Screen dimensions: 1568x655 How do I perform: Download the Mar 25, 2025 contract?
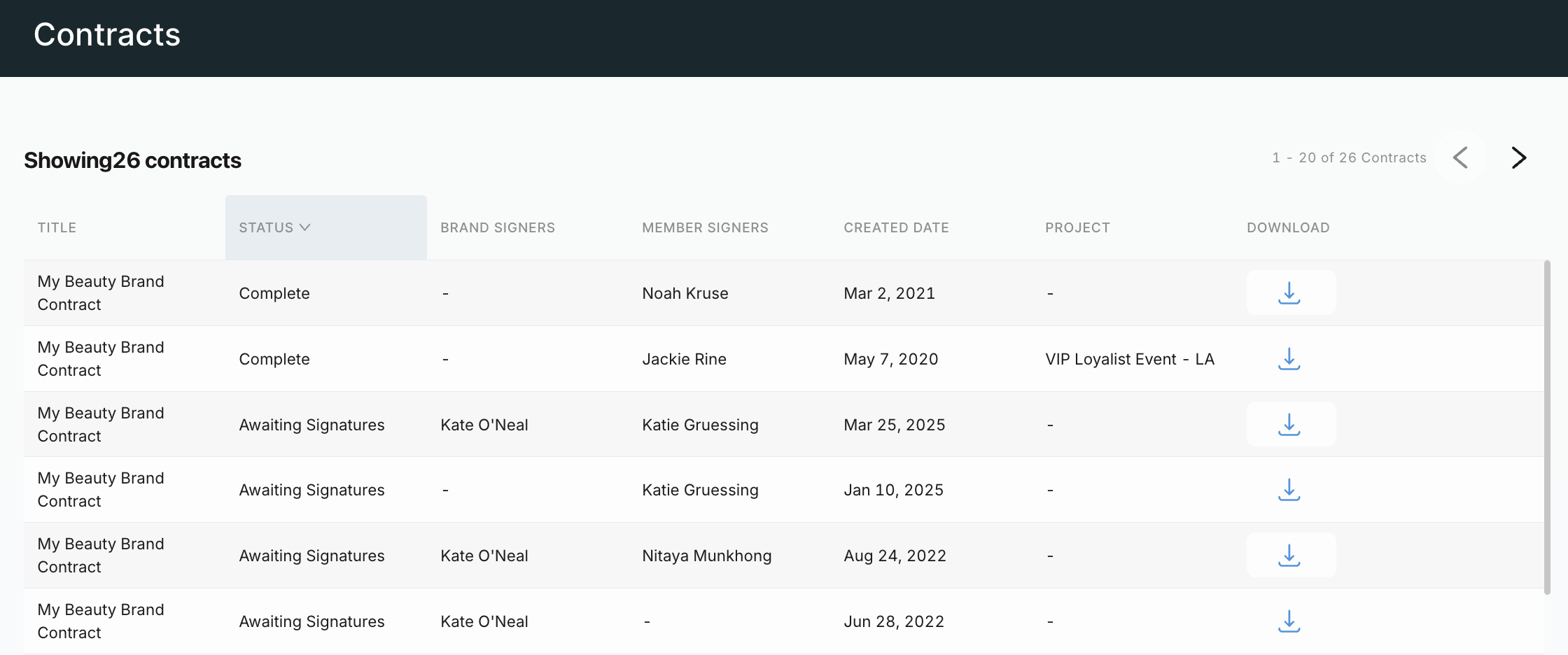tap(1289, 425)
